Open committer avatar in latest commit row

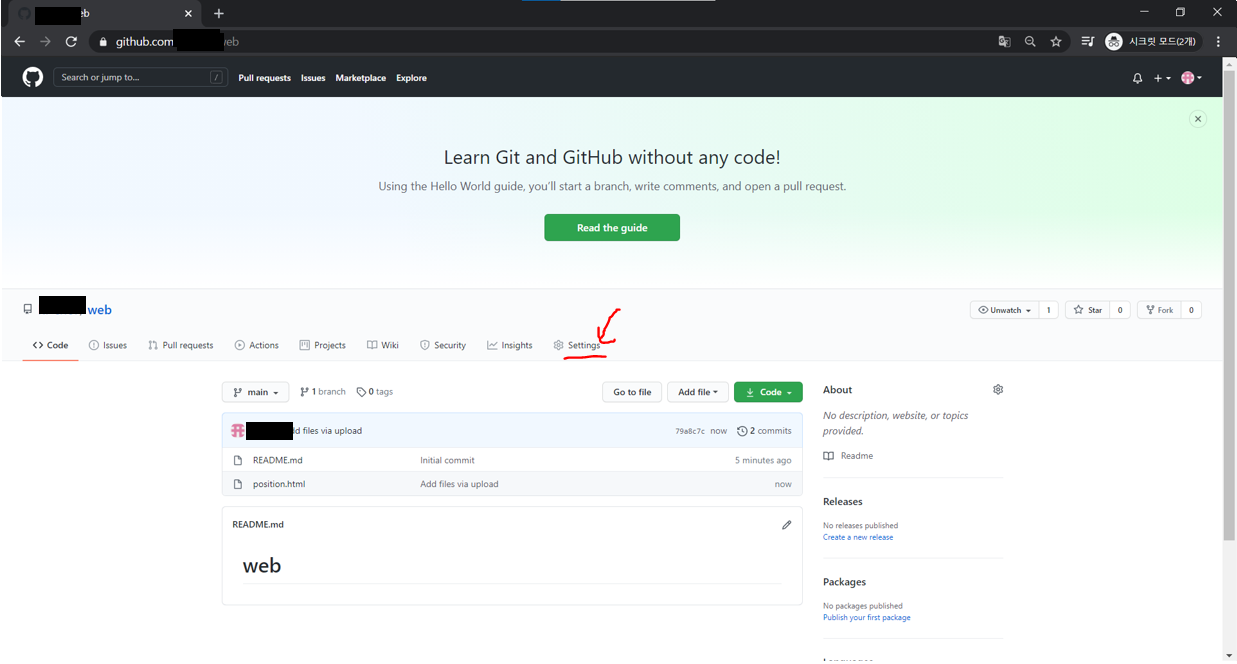(238, 431)
